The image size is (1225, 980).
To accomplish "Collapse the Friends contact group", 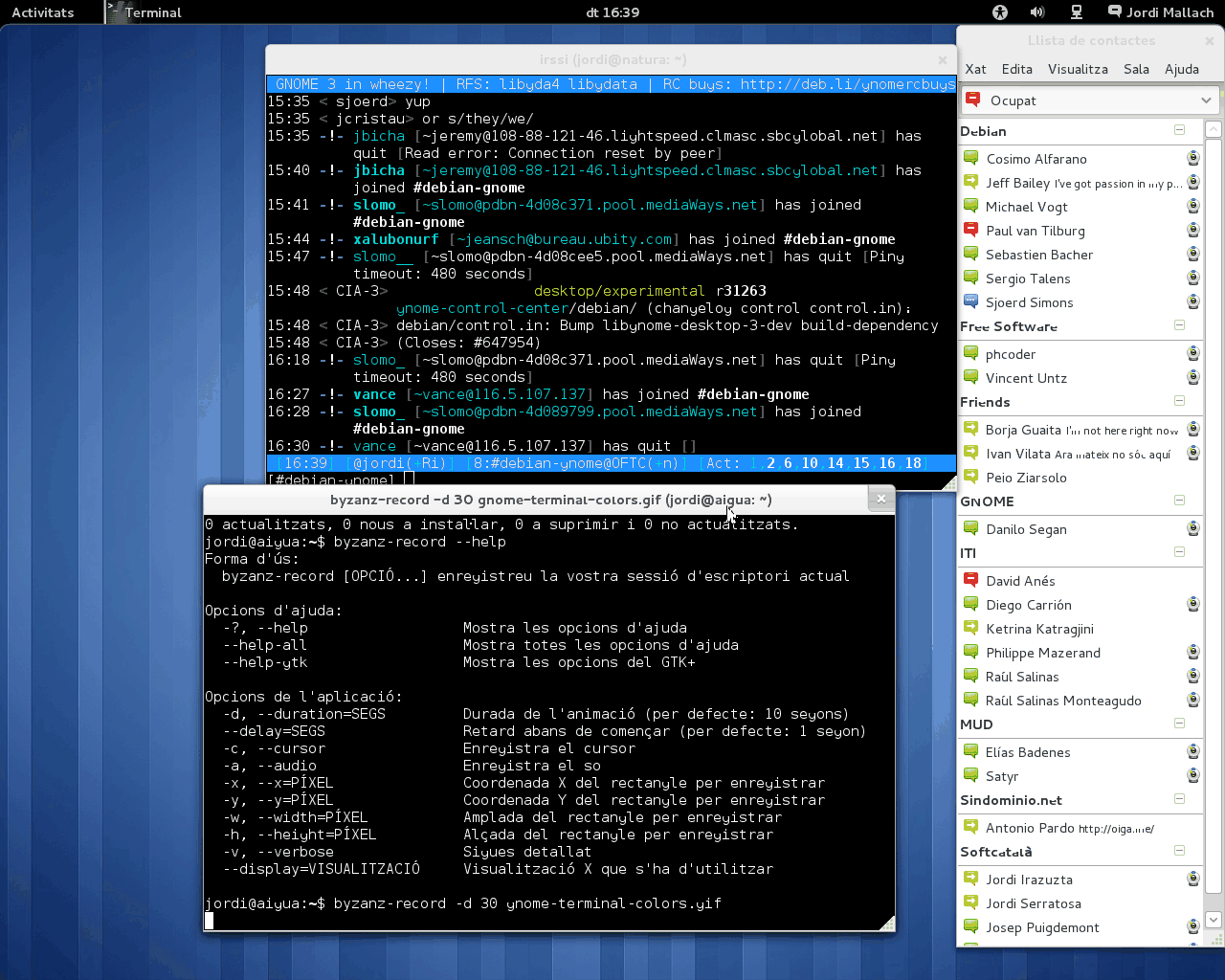I will pos(1179,401).
